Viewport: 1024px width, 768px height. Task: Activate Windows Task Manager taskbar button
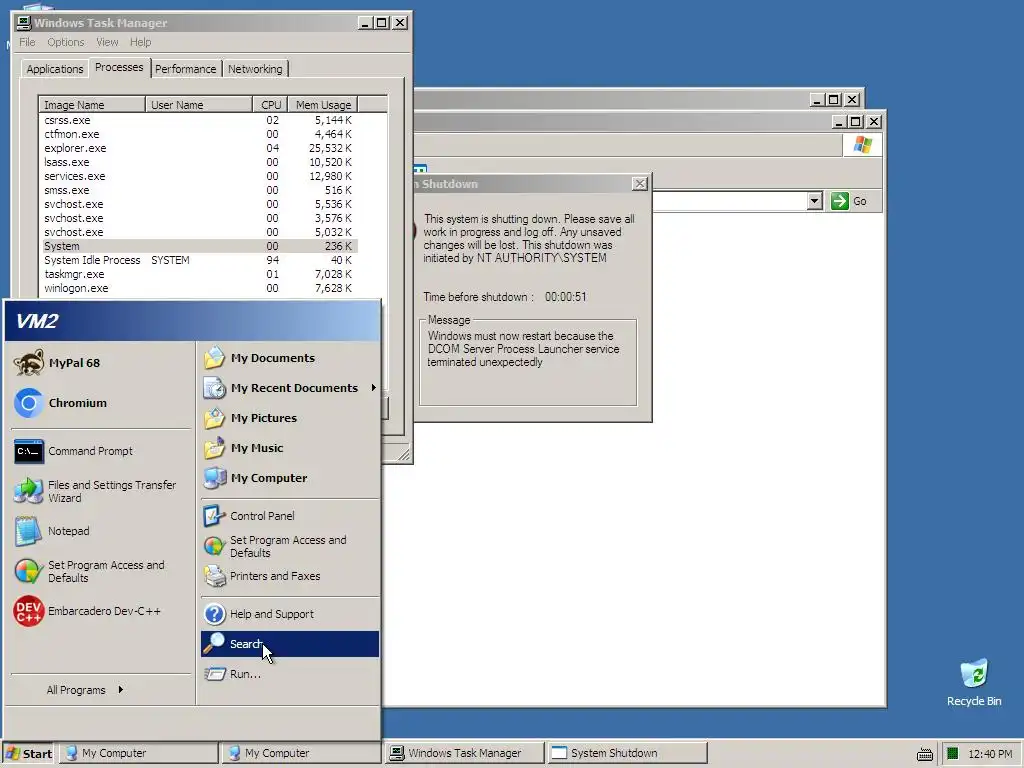(x=464, y=753)
